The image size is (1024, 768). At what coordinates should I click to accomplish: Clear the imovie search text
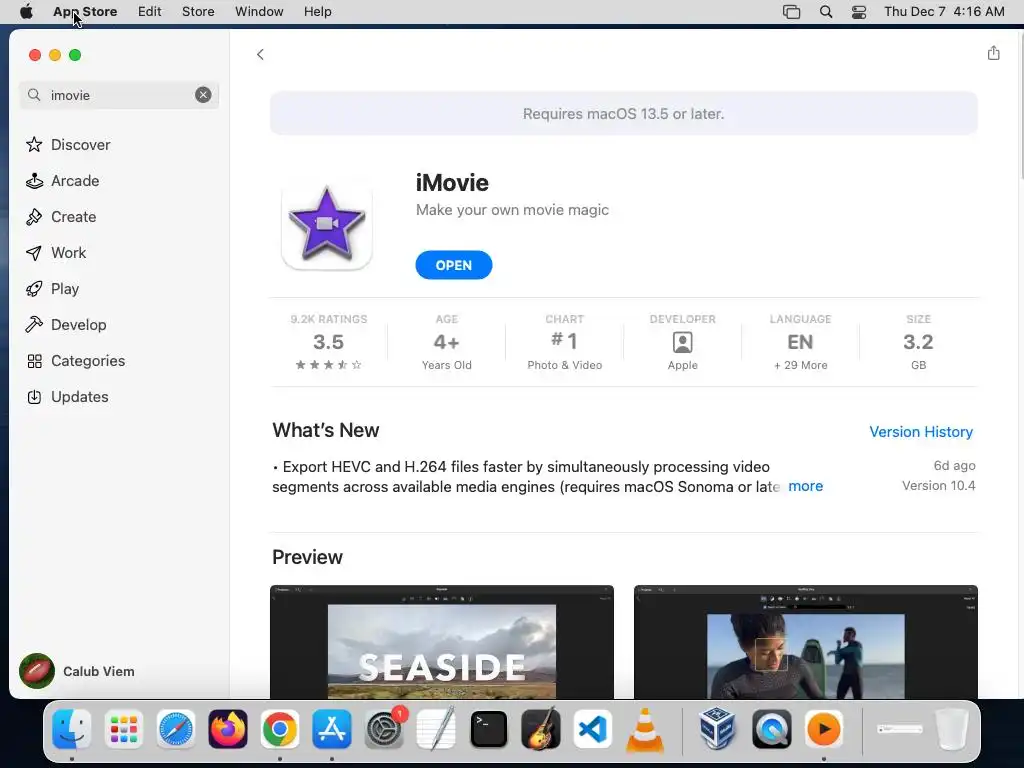(203, 95)
